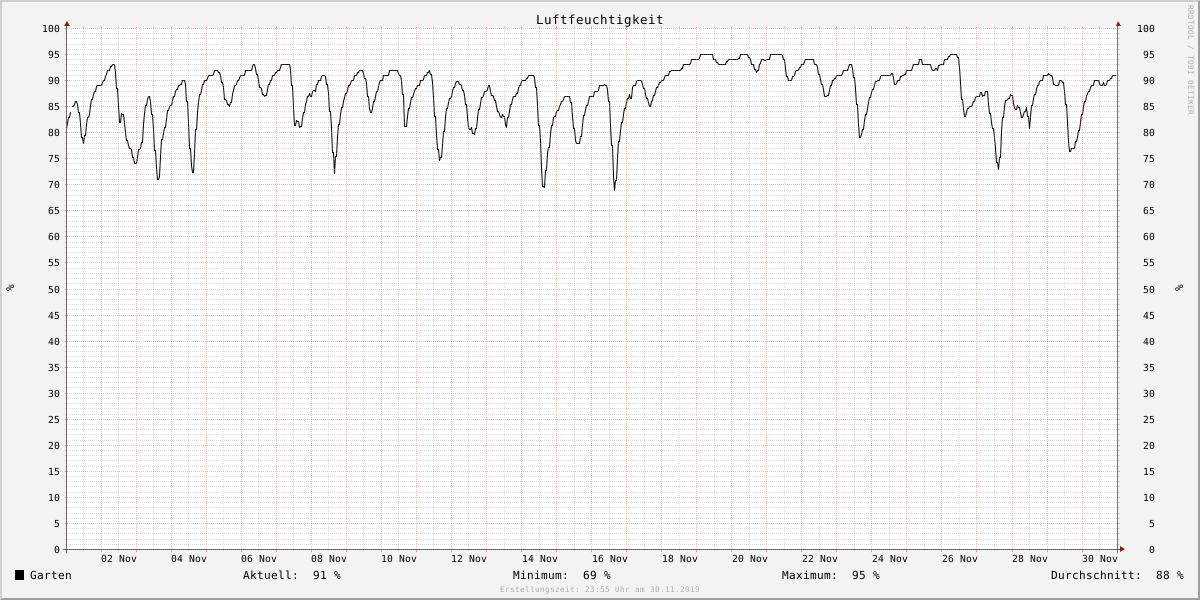1200x600 pixels.
Task: Select the Garten legend label
Action: pyautogui.click(x=51, y=575)
